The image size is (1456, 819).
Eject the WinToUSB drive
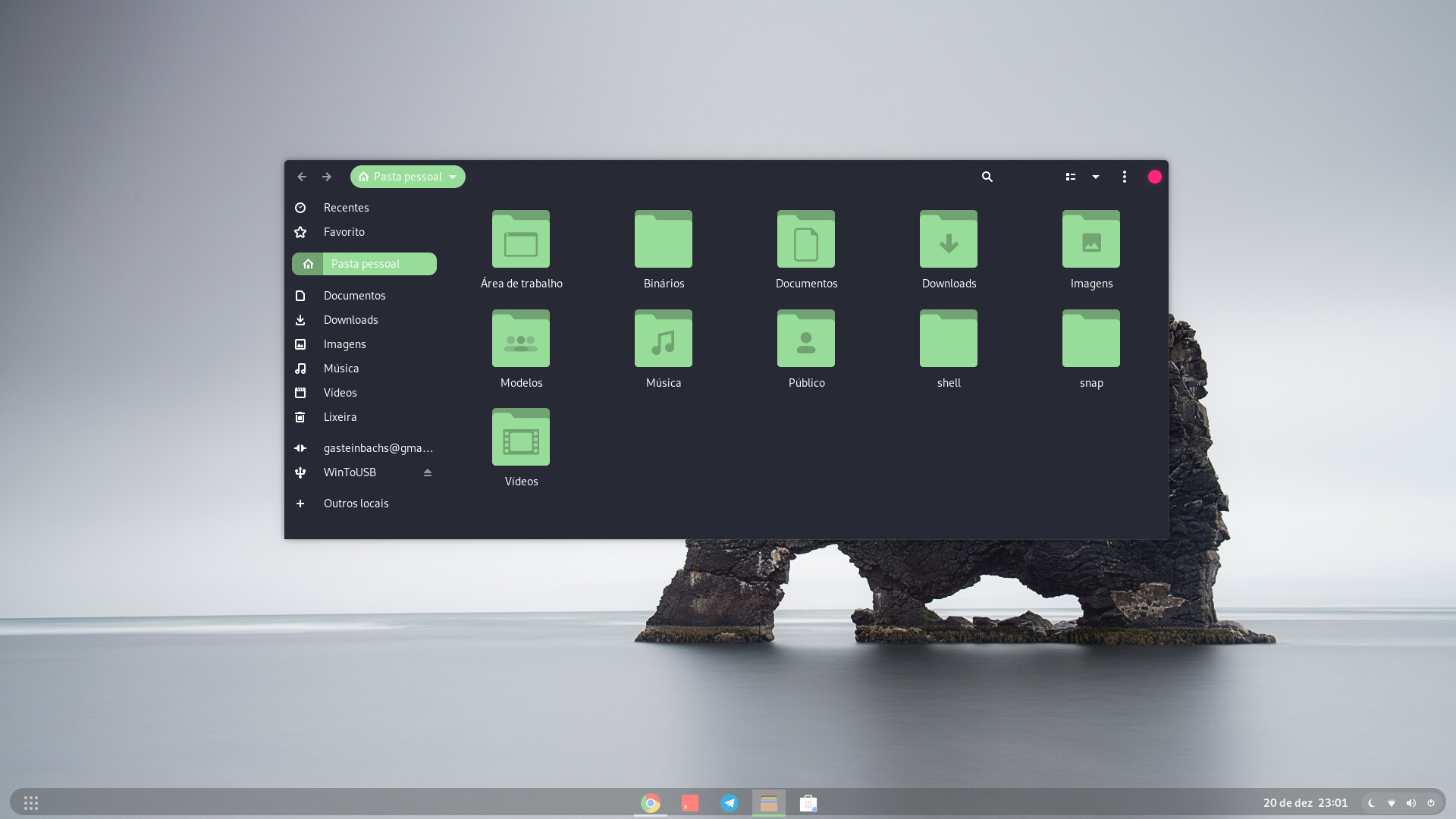[x=427, y=472]
